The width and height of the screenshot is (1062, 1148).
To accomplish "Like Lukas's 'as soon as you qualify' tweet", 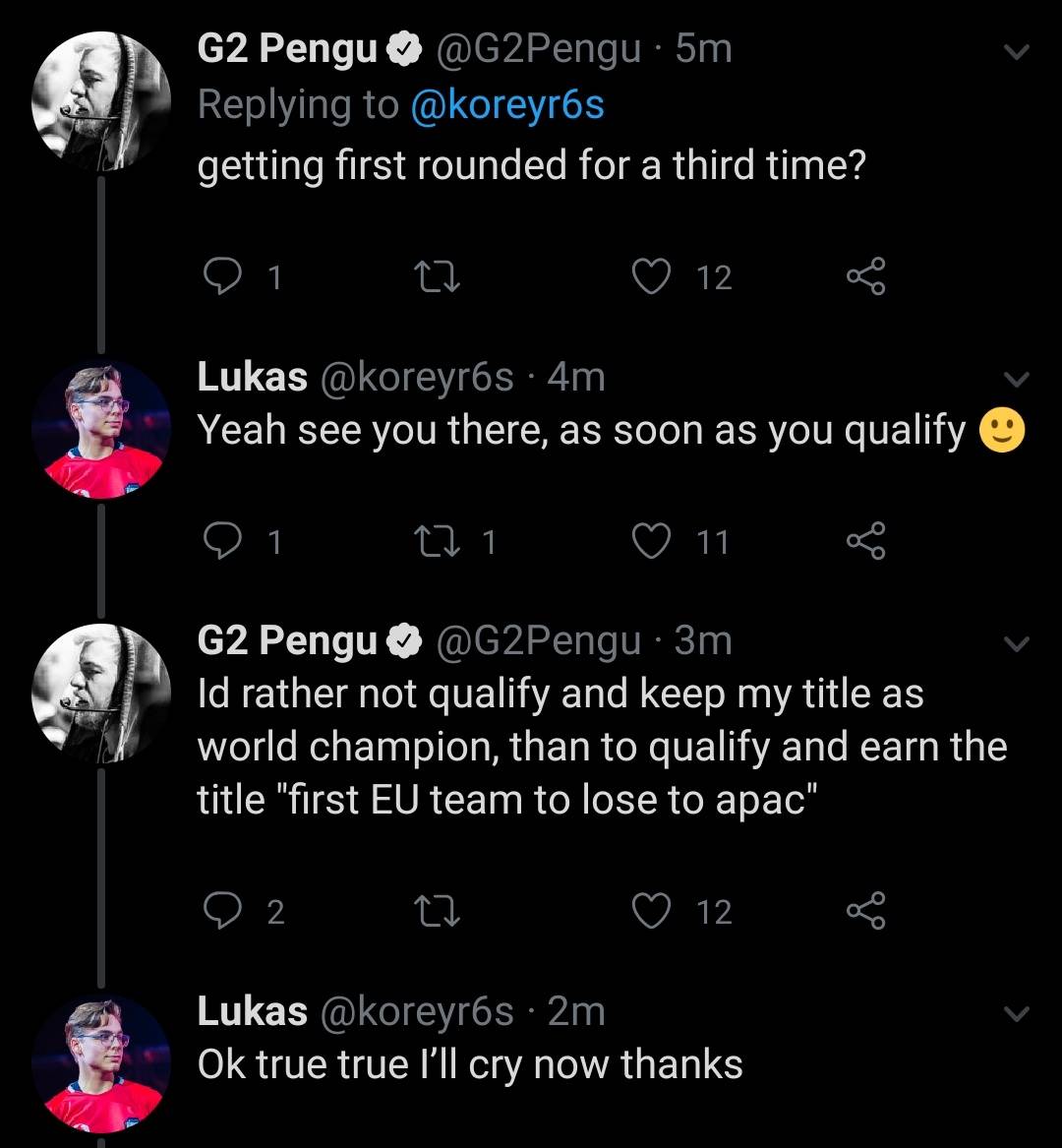I will click(x=650, y=541).
